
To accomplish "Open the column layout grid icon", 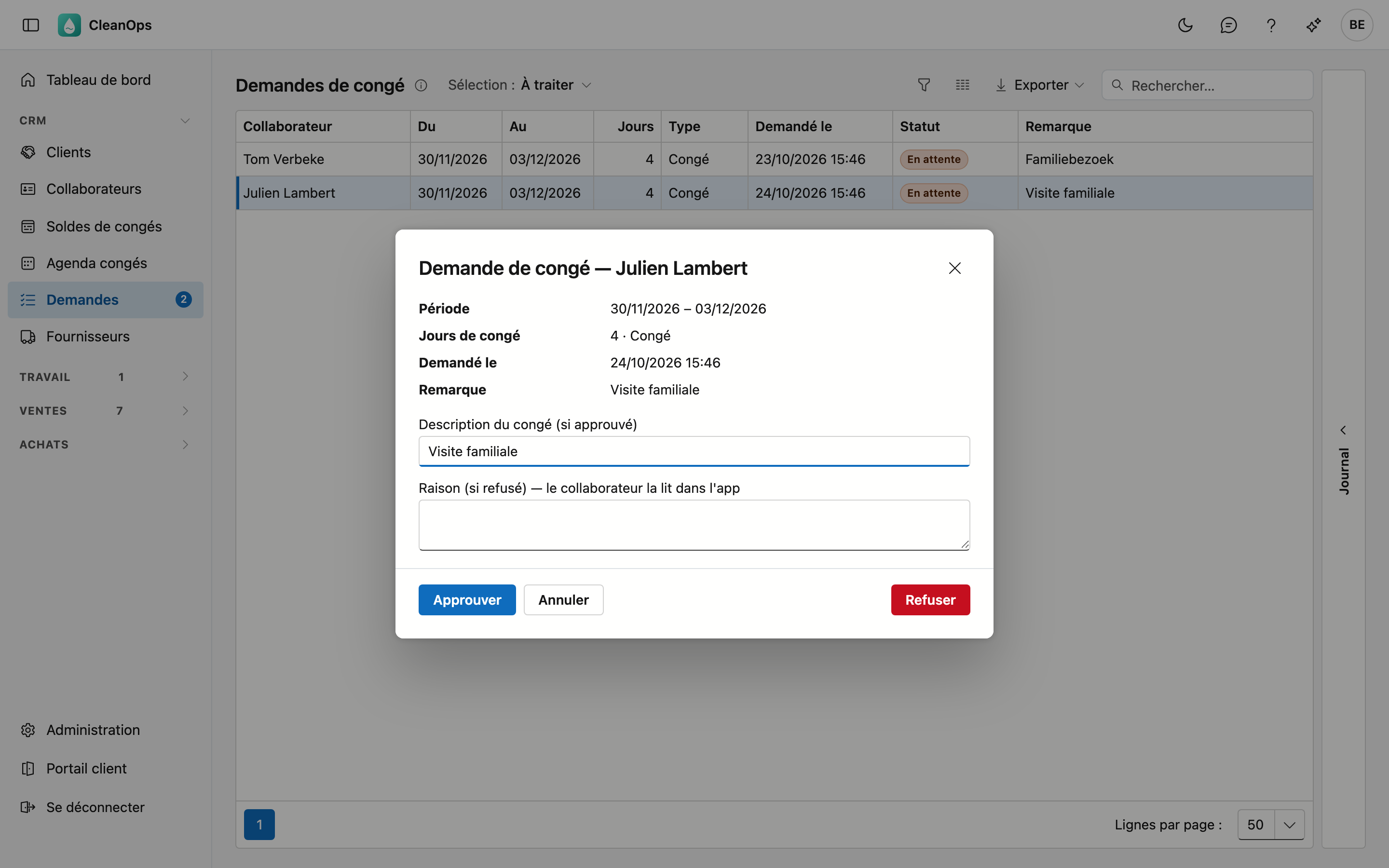I will point(963,85).
